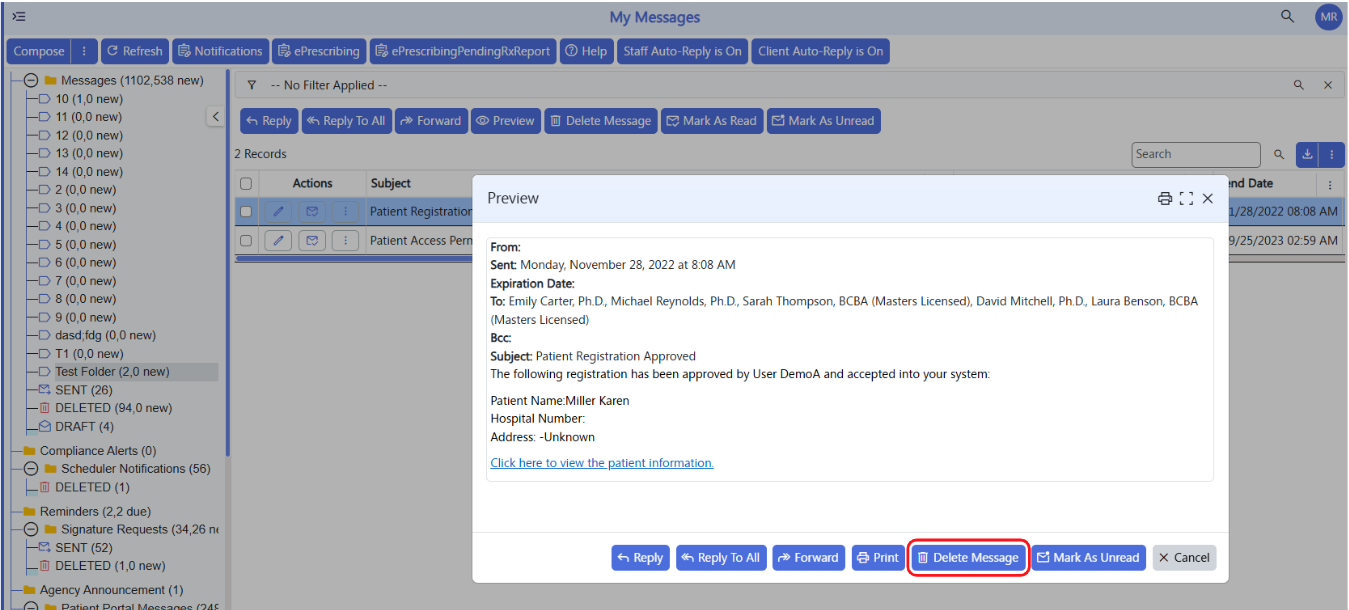Open the MR user avatar menu
Image resolution: width=1349 pixels, height=610 pixels.
[x=1328, y=17]
